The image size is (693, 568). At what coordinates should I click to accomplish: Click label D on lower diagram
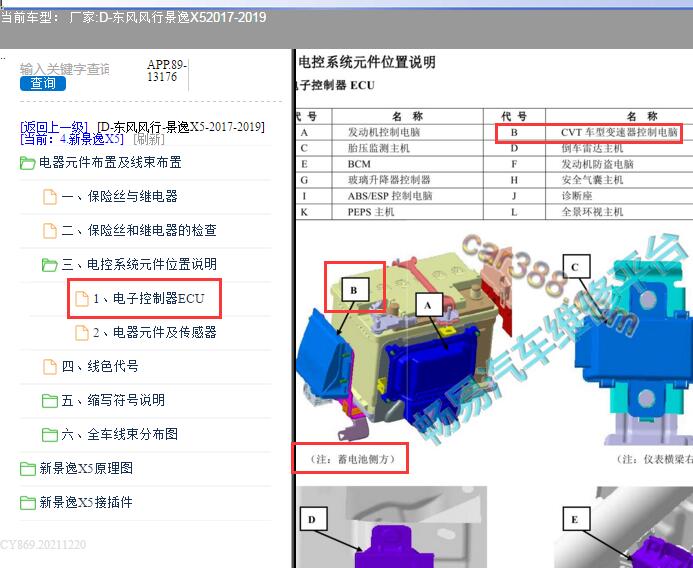tap(312, 519)
